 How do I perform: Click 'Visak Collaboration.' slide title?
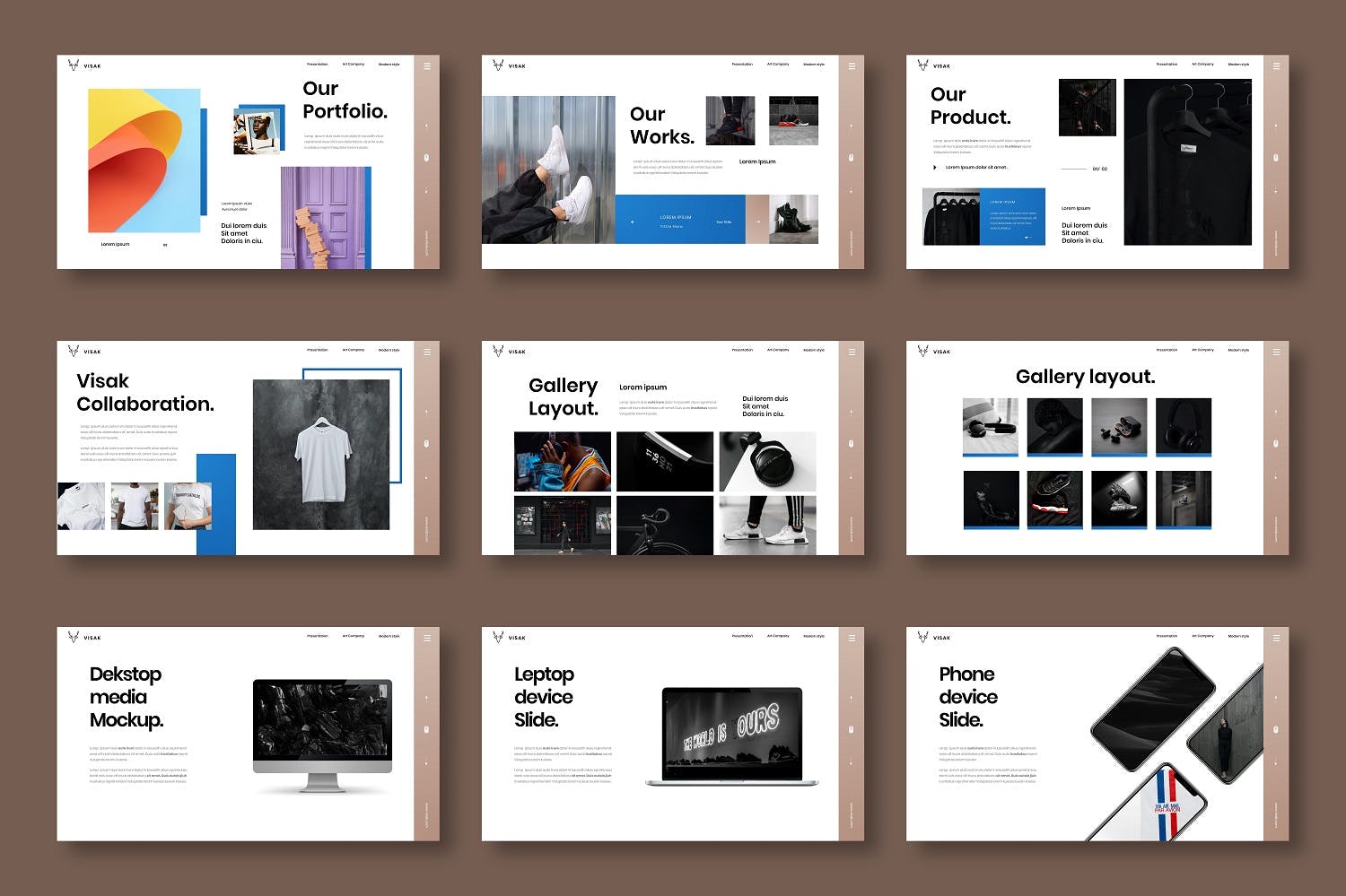[145, 392]
